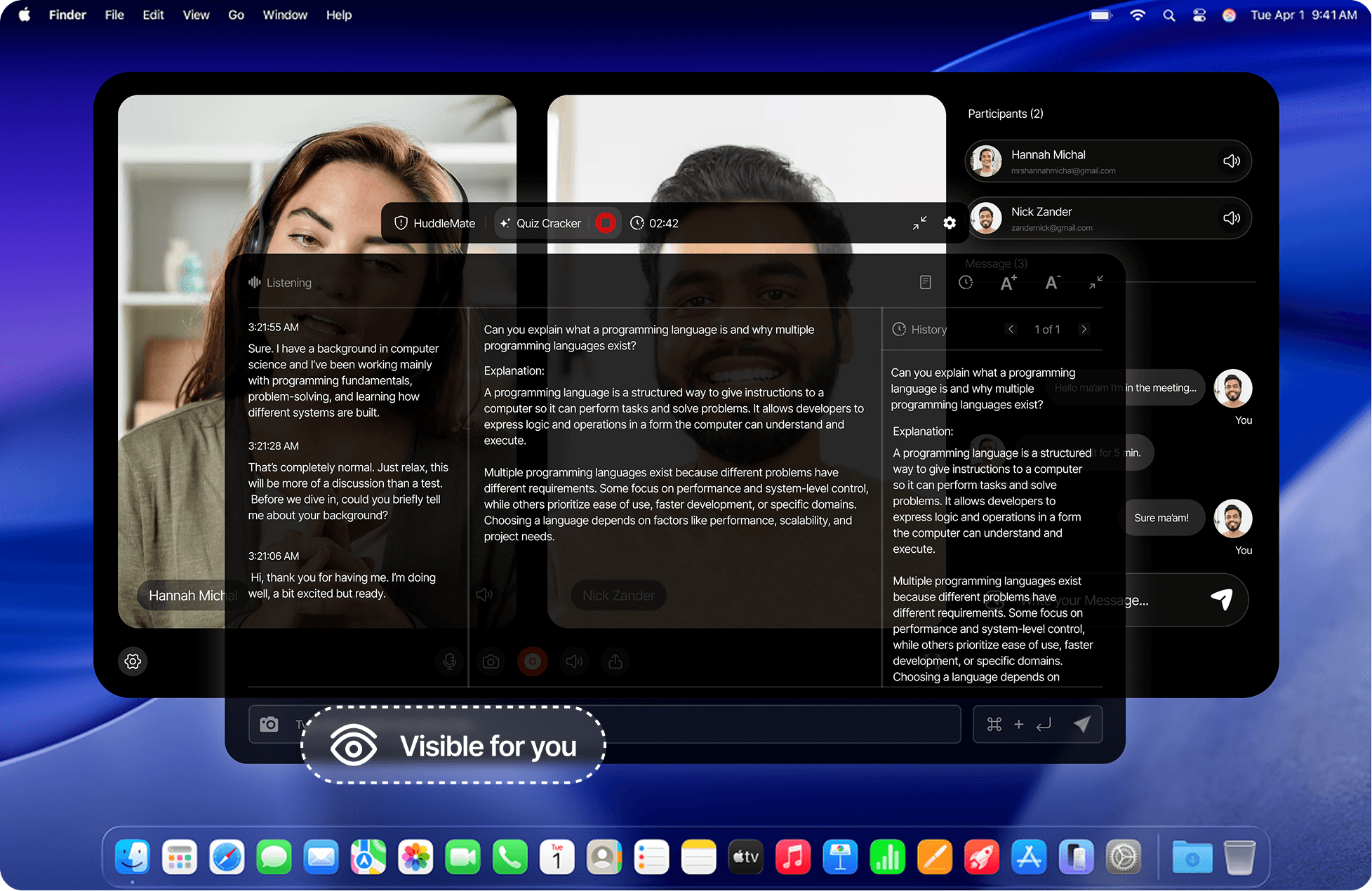
Task: Click the Quiz Cracker mode button
Action: tap(541, 223)
